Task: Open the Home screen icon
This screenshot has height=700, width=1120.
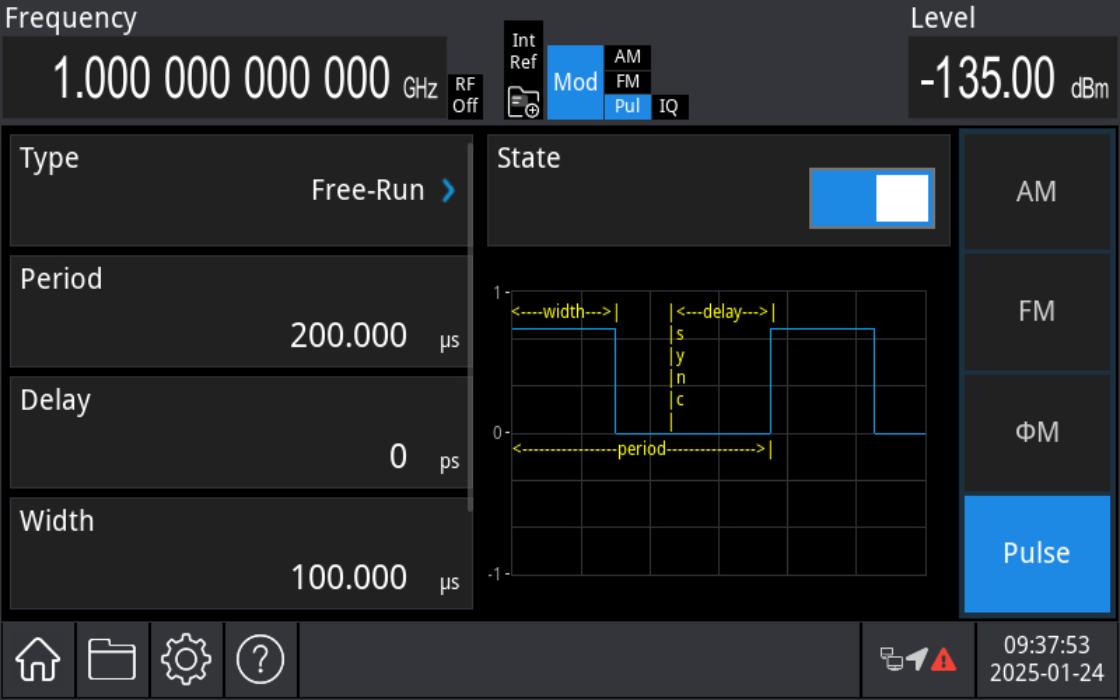Action: 37,660
